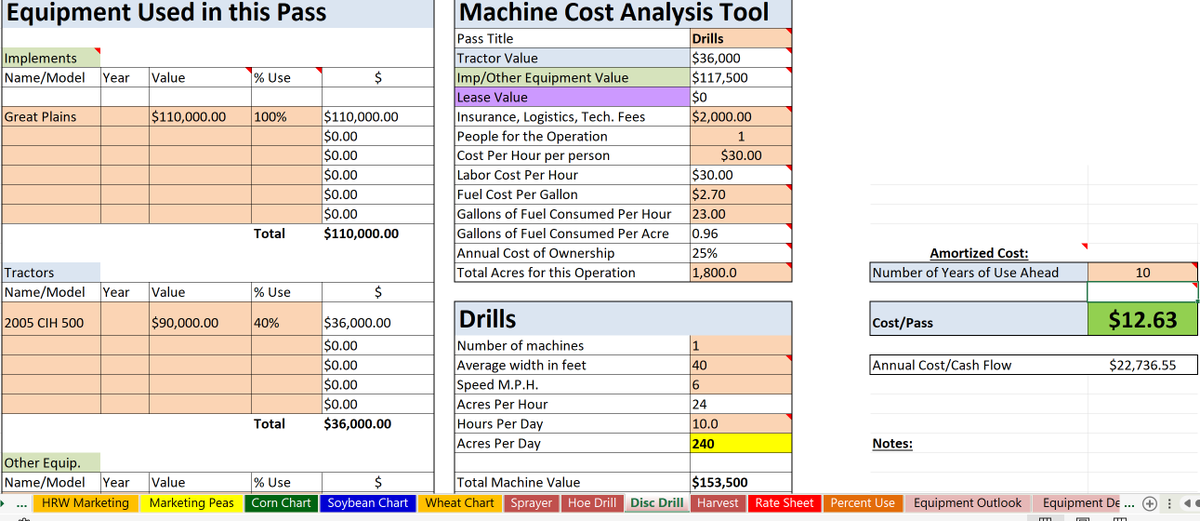Click the People for the Operation value
Image resolution: width=1200 pixels, height=521 pixels.
tap(740, 136)
